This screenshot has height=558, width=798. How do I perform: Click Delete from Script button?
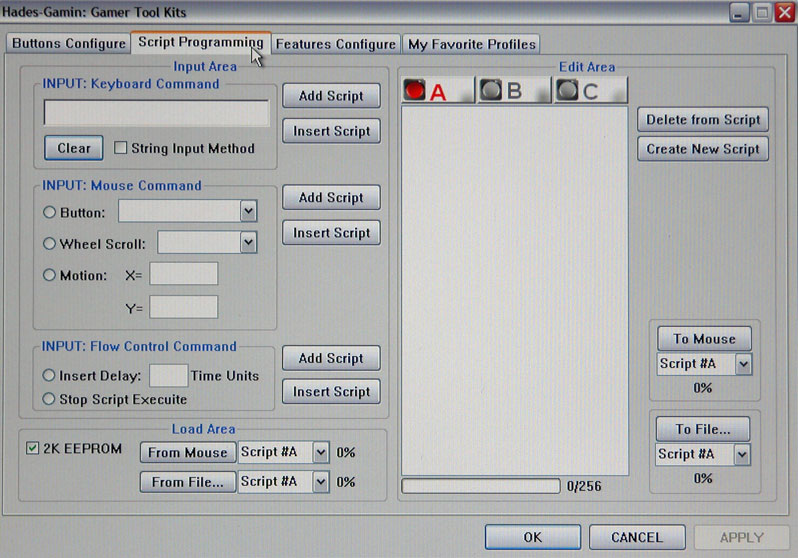point(703,120)
